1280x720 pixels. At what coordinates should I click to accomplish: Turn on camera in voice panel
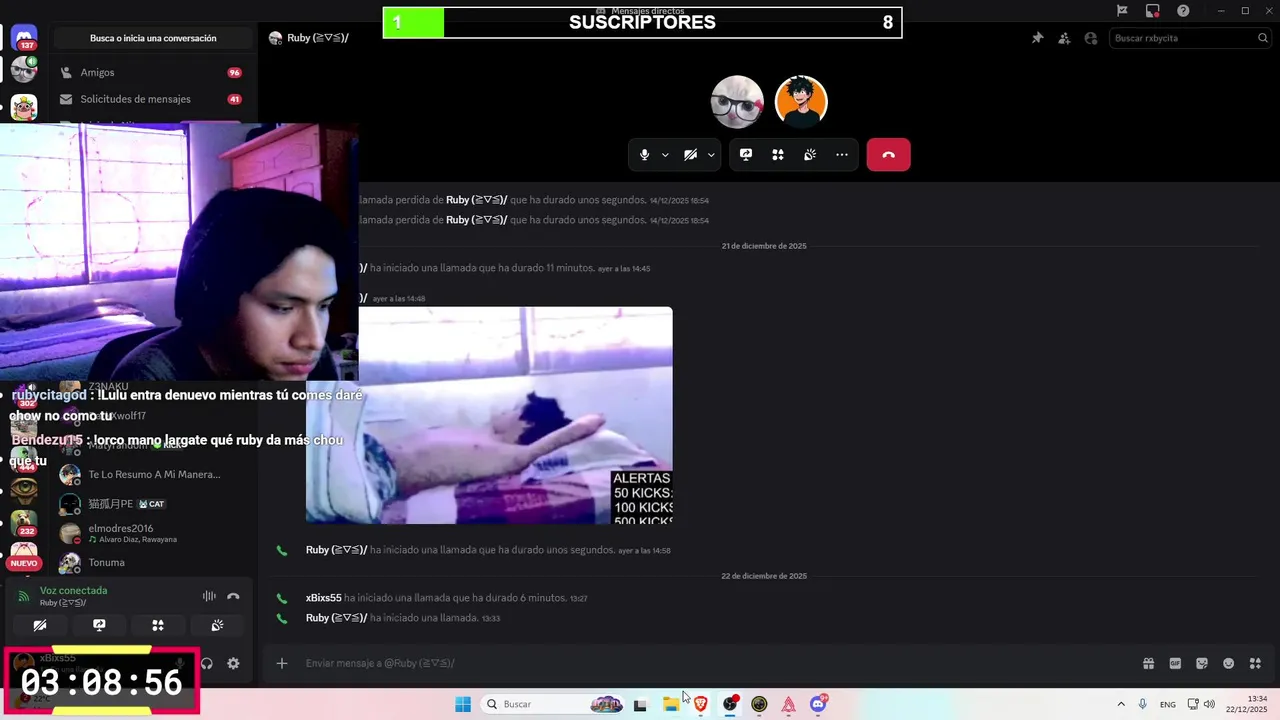40,625
